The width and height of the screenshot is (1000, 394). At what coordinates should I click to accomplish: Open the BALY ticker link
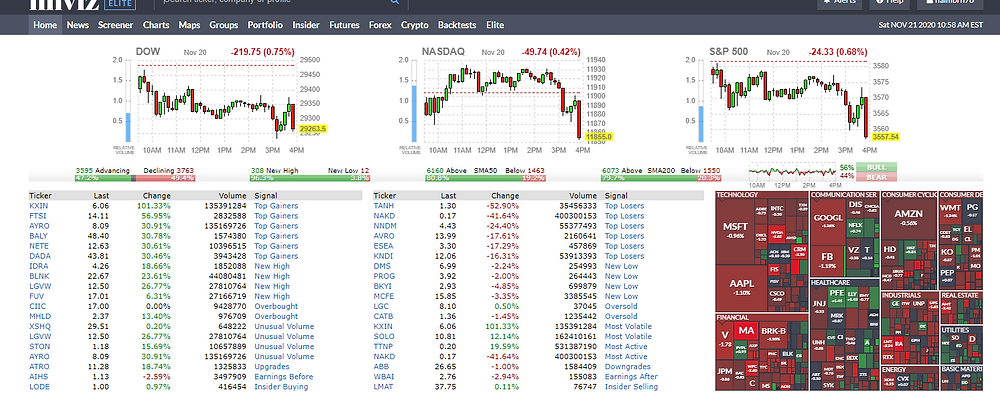click(38, 236)
